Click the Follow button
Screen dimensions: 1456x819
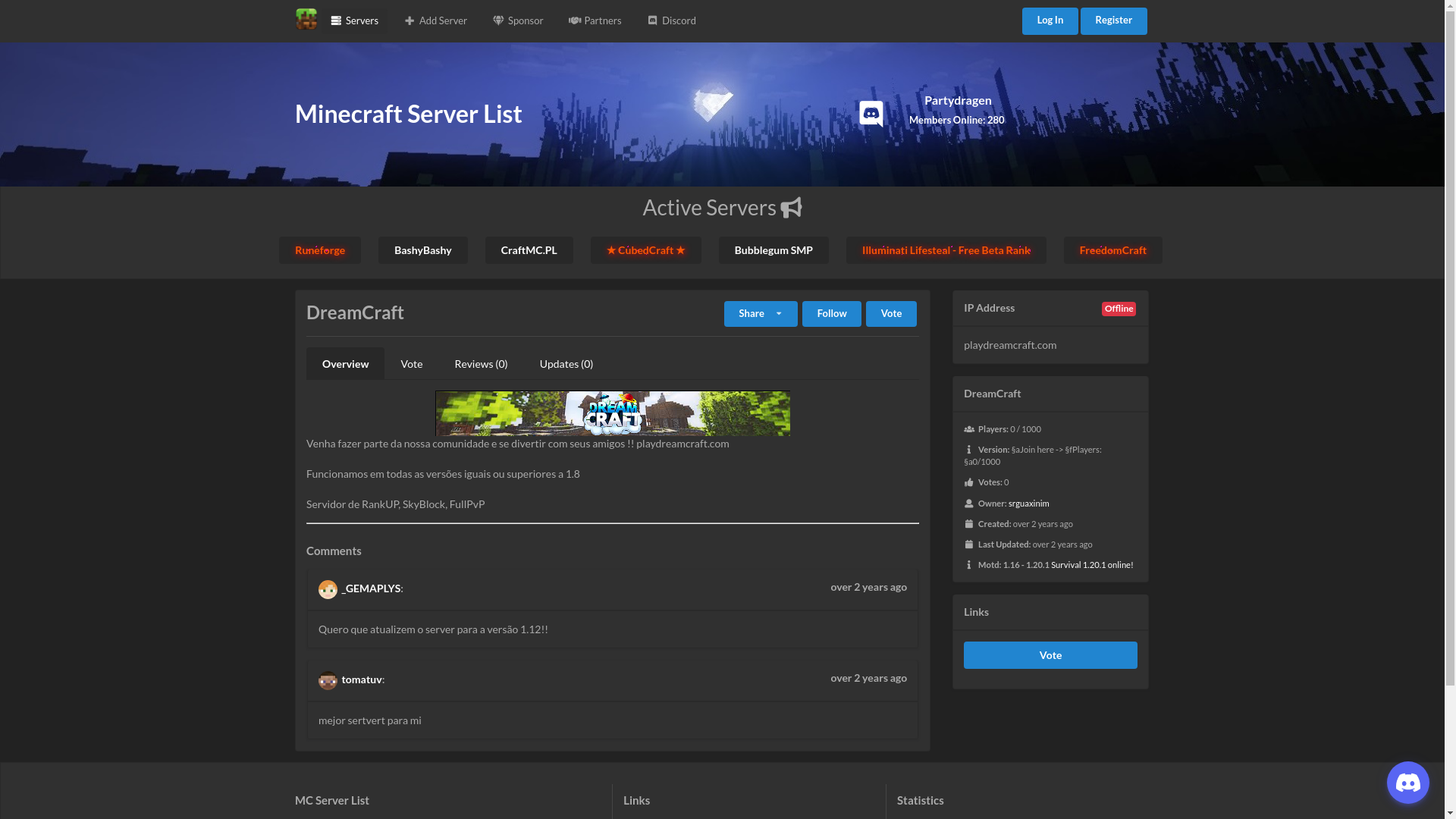832,314
